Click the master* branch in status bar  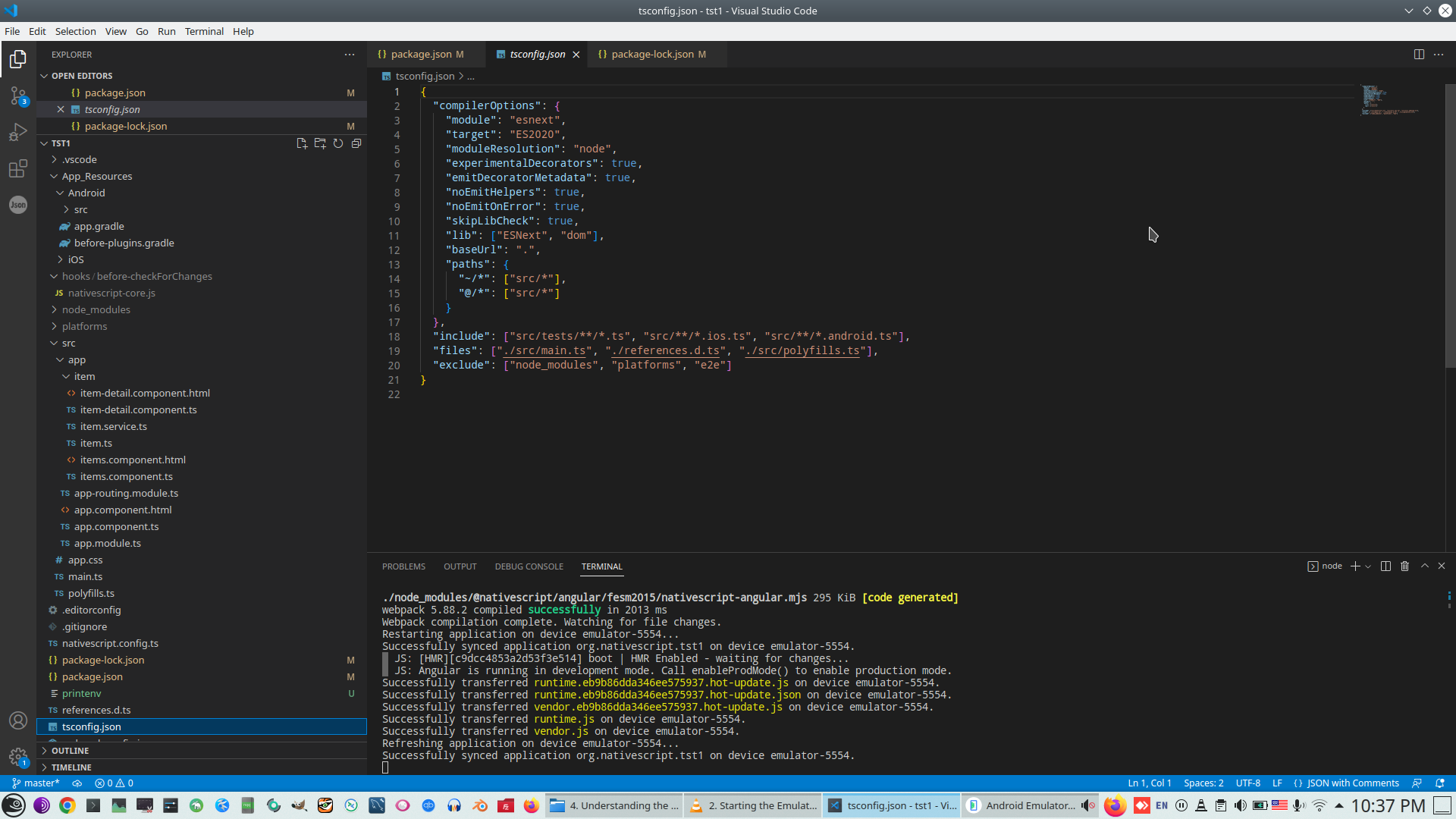[36, 783]
